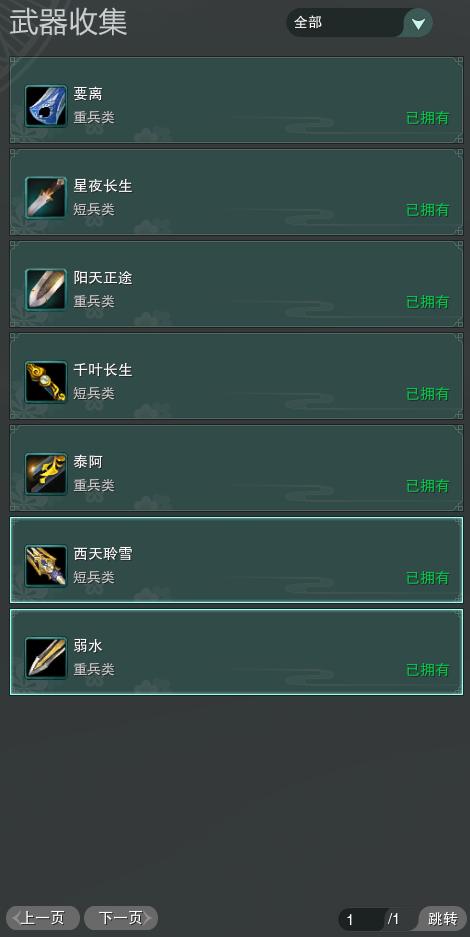Select the 要离 weapon name label

coord(88,94)
